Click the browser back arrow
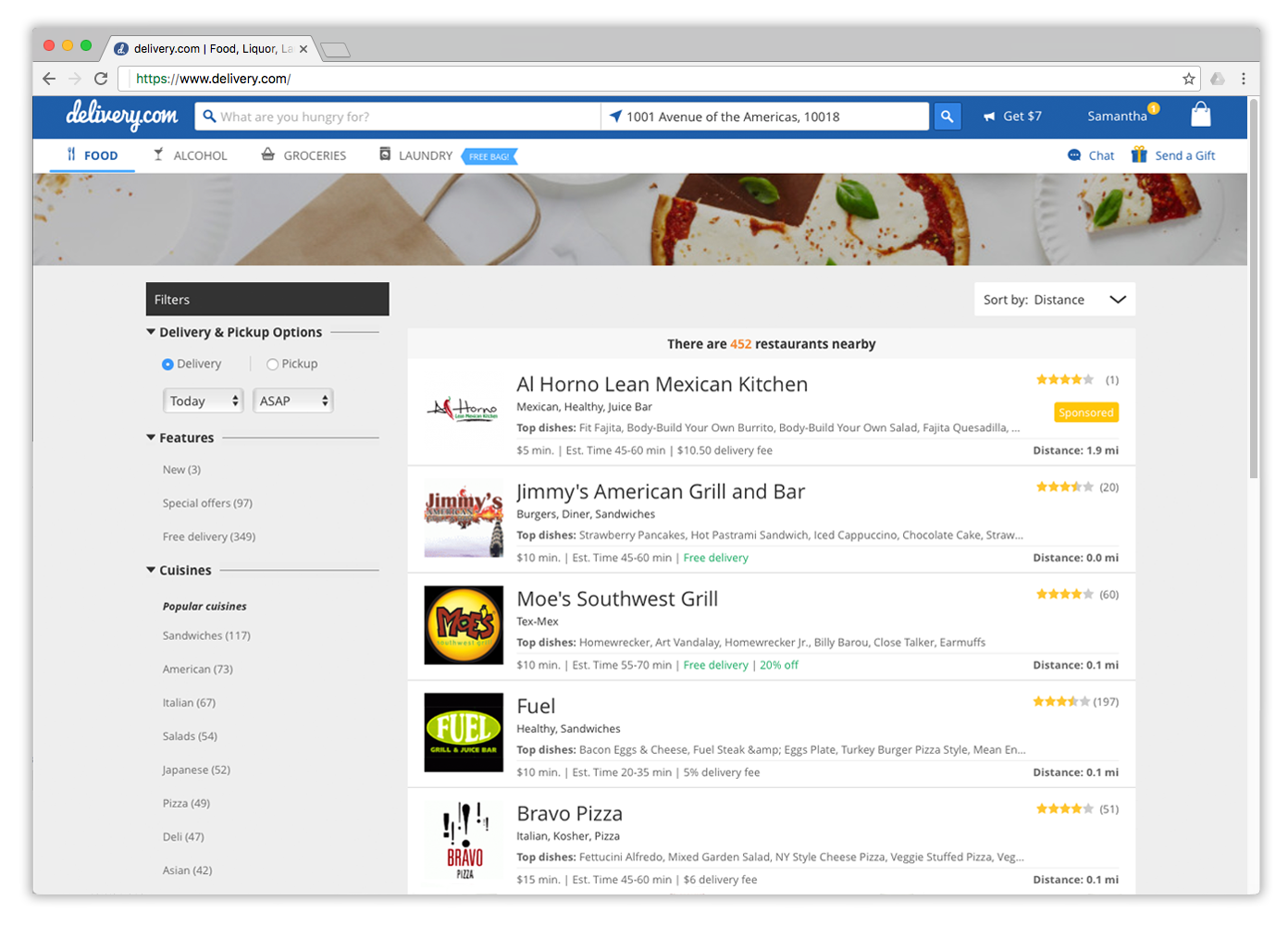The image size is (1288, 925). [x=49, y=79]
